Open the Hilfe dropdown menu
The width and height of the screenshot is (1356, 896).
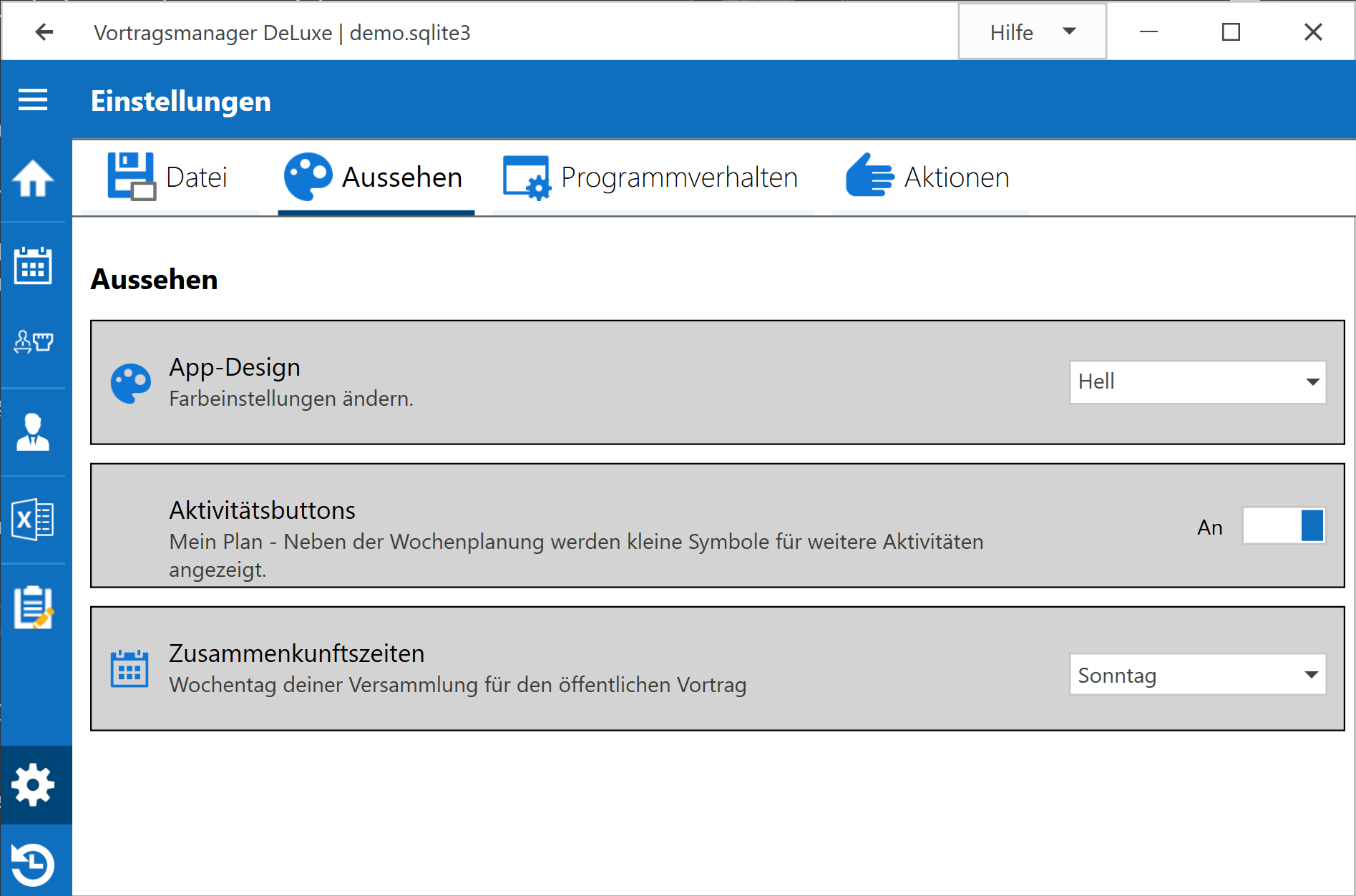(x=1033, y=32)
